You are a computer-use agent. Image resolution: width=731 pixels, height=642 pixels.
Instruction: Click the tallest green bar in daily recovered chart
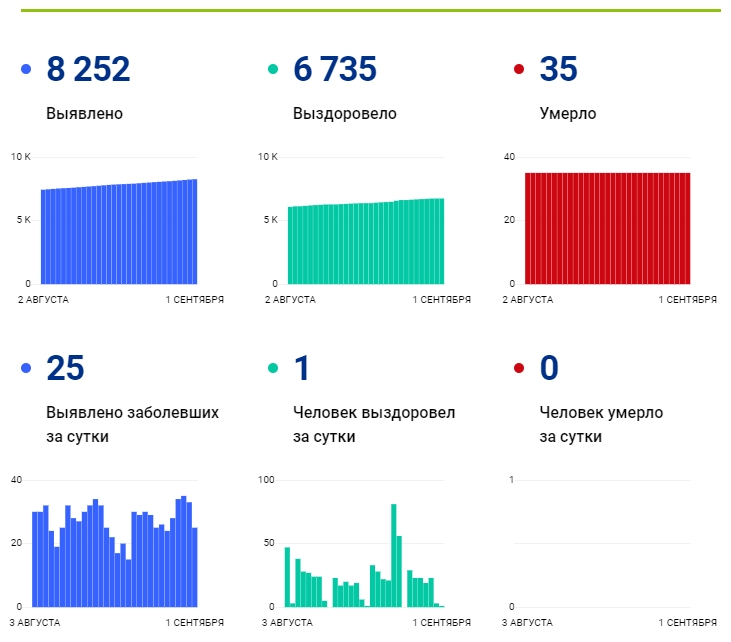tap(393, 555)
